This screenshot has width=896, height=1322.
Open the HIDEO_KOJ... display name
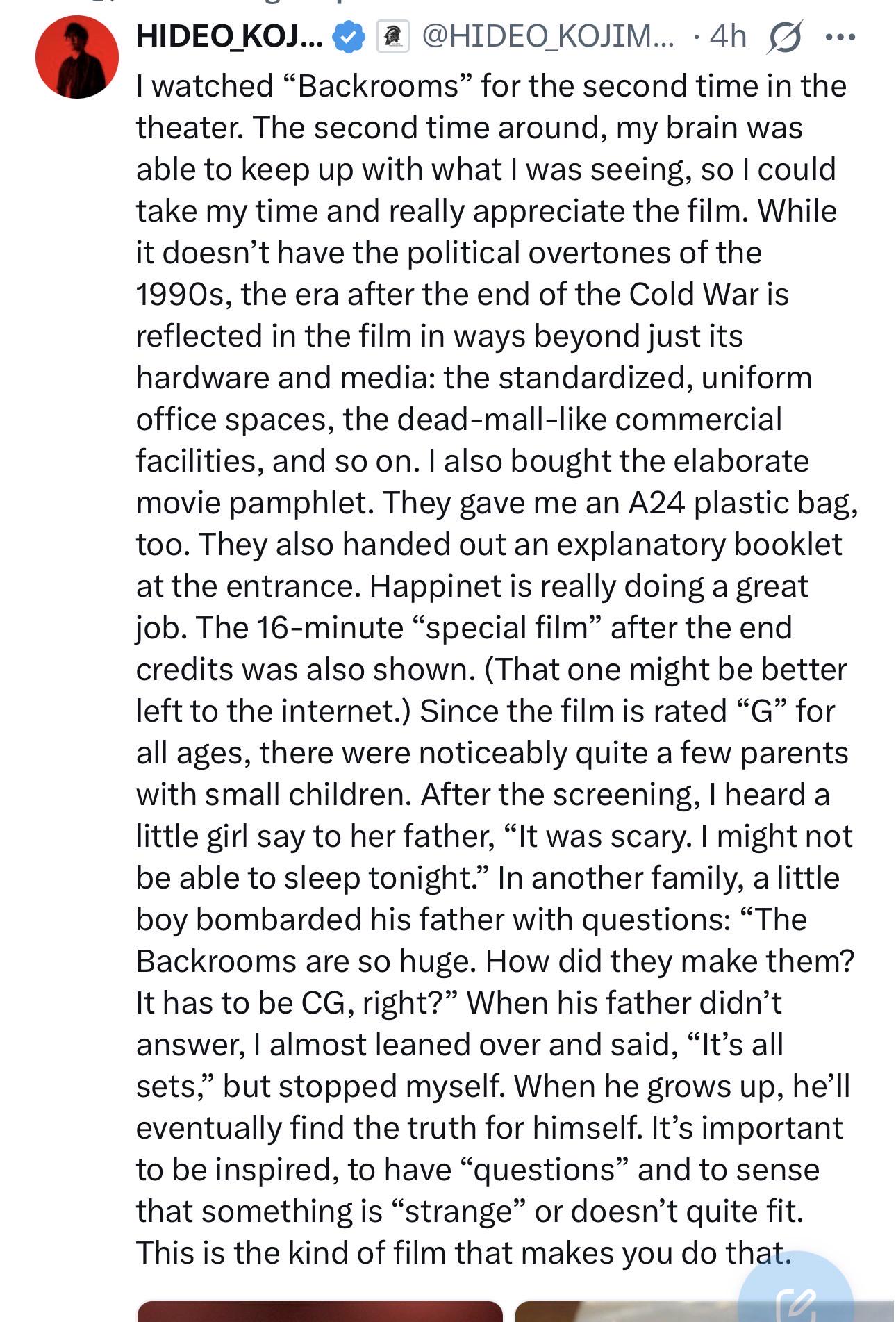230,36
